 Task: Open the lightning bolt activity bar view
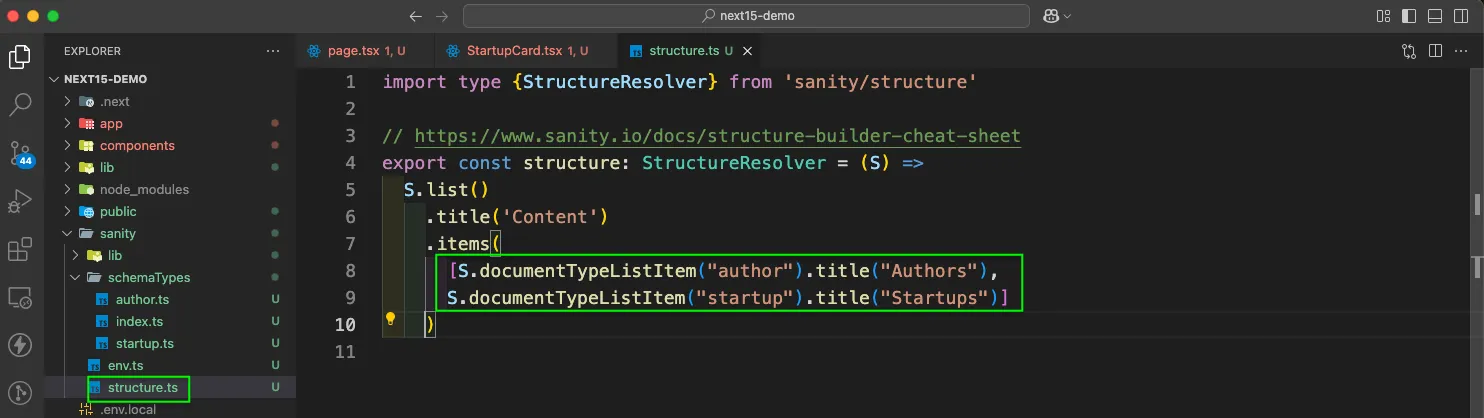20,345
